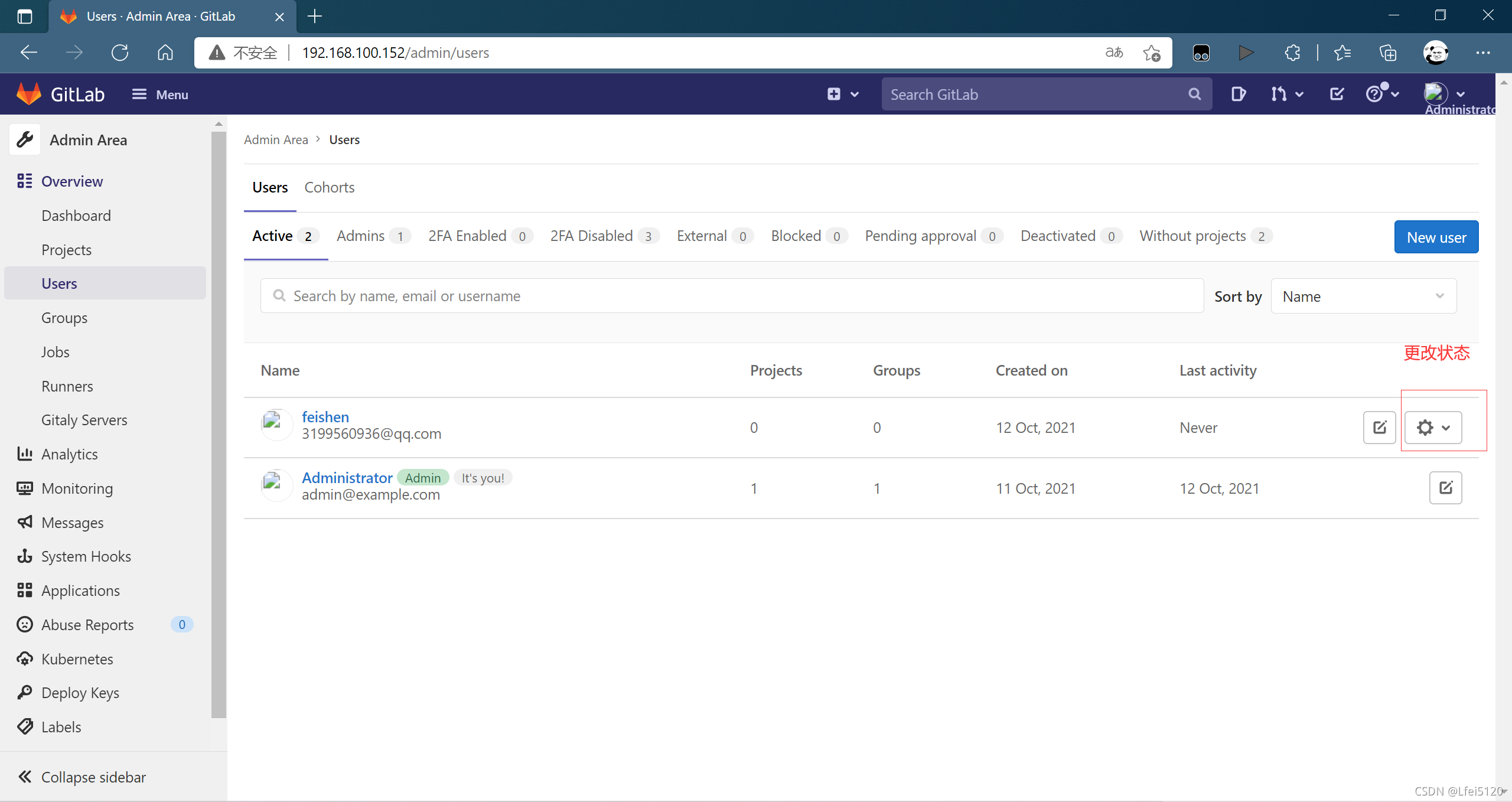Click the GitLab fox logo
Screen dimensions: 1512x802
[x=28, y=94]
